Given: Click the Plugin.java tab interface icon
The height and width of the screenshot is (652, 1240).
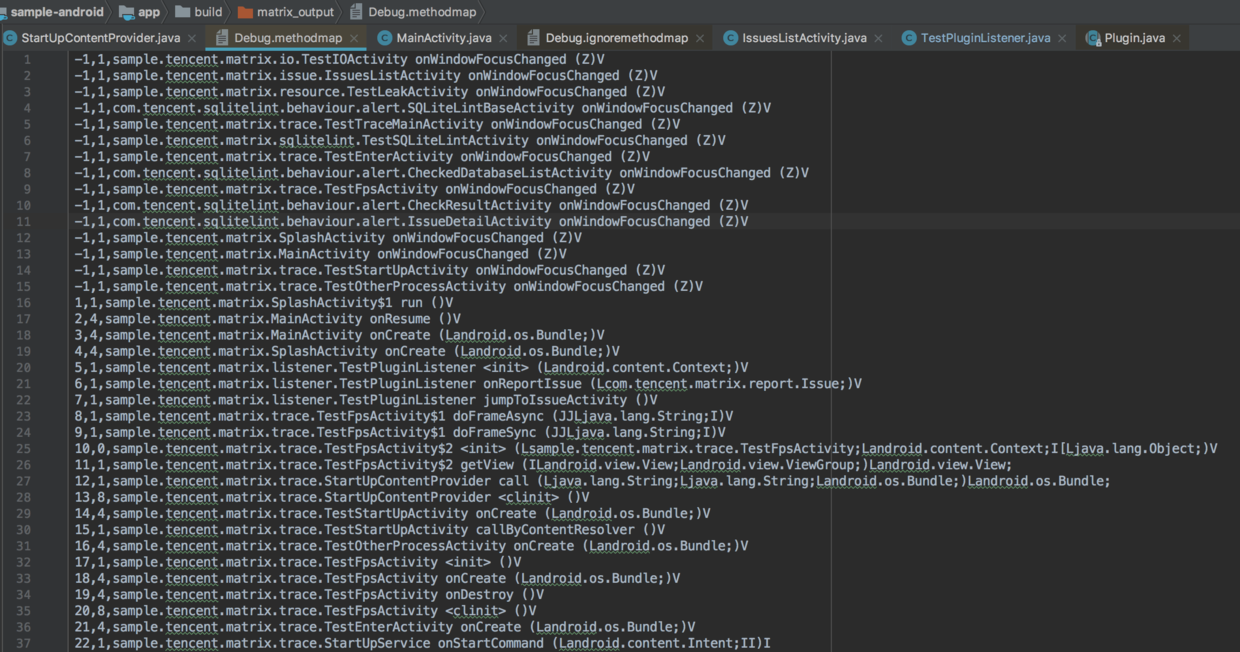Looking at the screenshot, I should tap(1093, 38).
